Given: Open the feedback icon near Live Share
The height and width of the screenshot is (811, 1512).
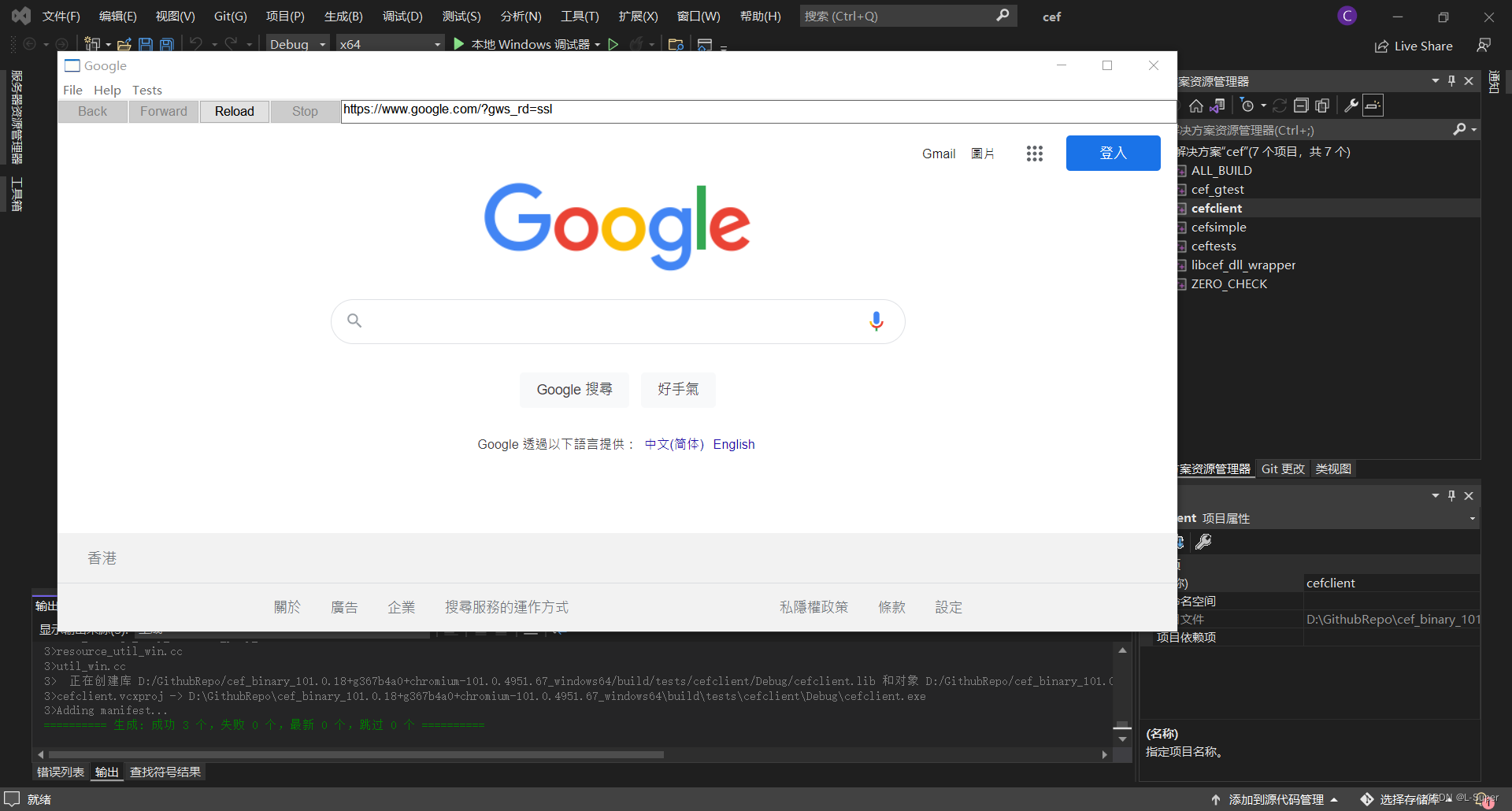Looking at the screenshot, I should [1484, 46].
